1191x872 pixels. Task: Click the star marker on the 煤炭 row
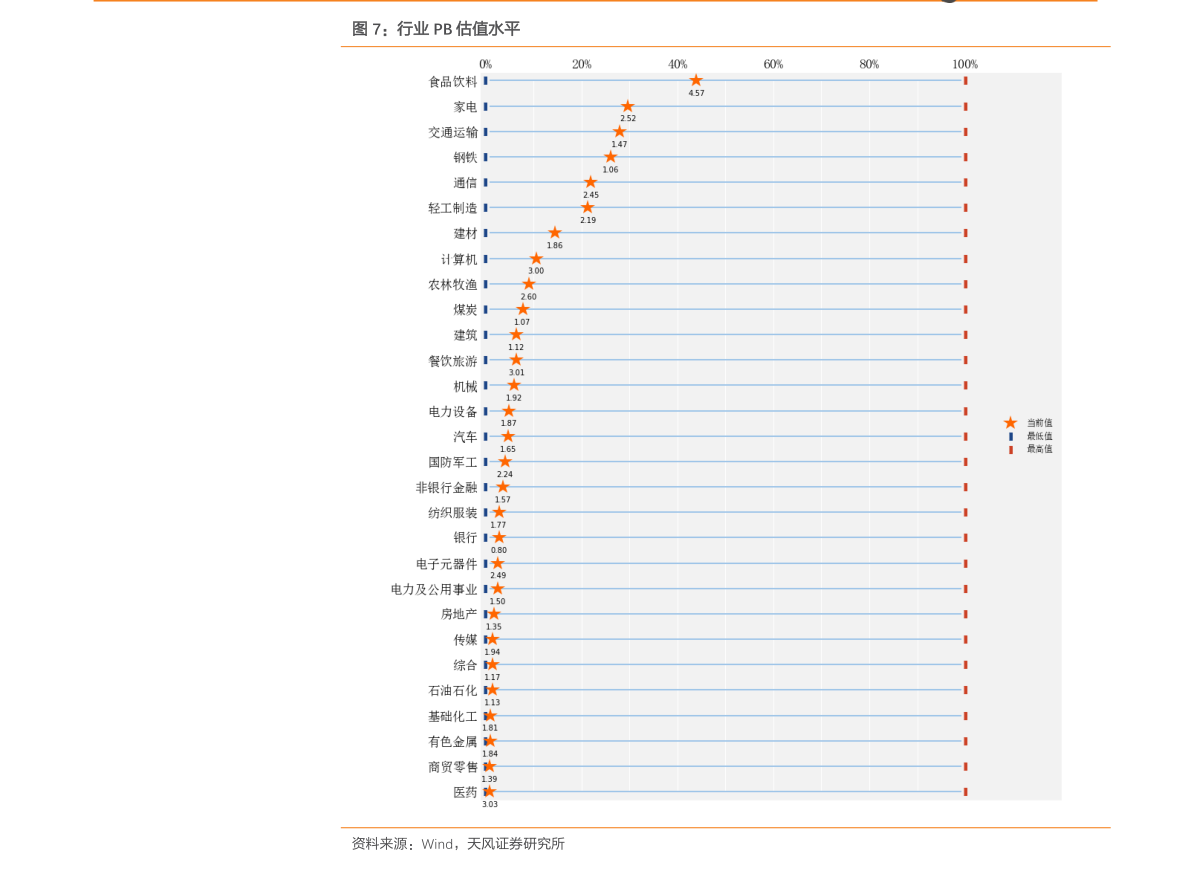[x=523, y=309]
